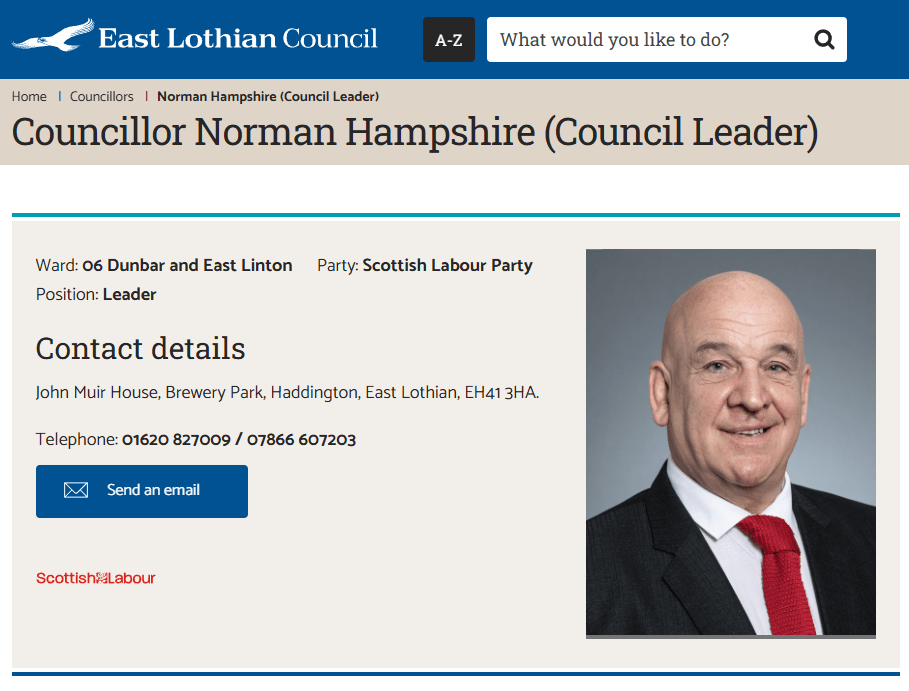Click the envelope icon in the email button
The image size is (909, 691).
point(76,490)
